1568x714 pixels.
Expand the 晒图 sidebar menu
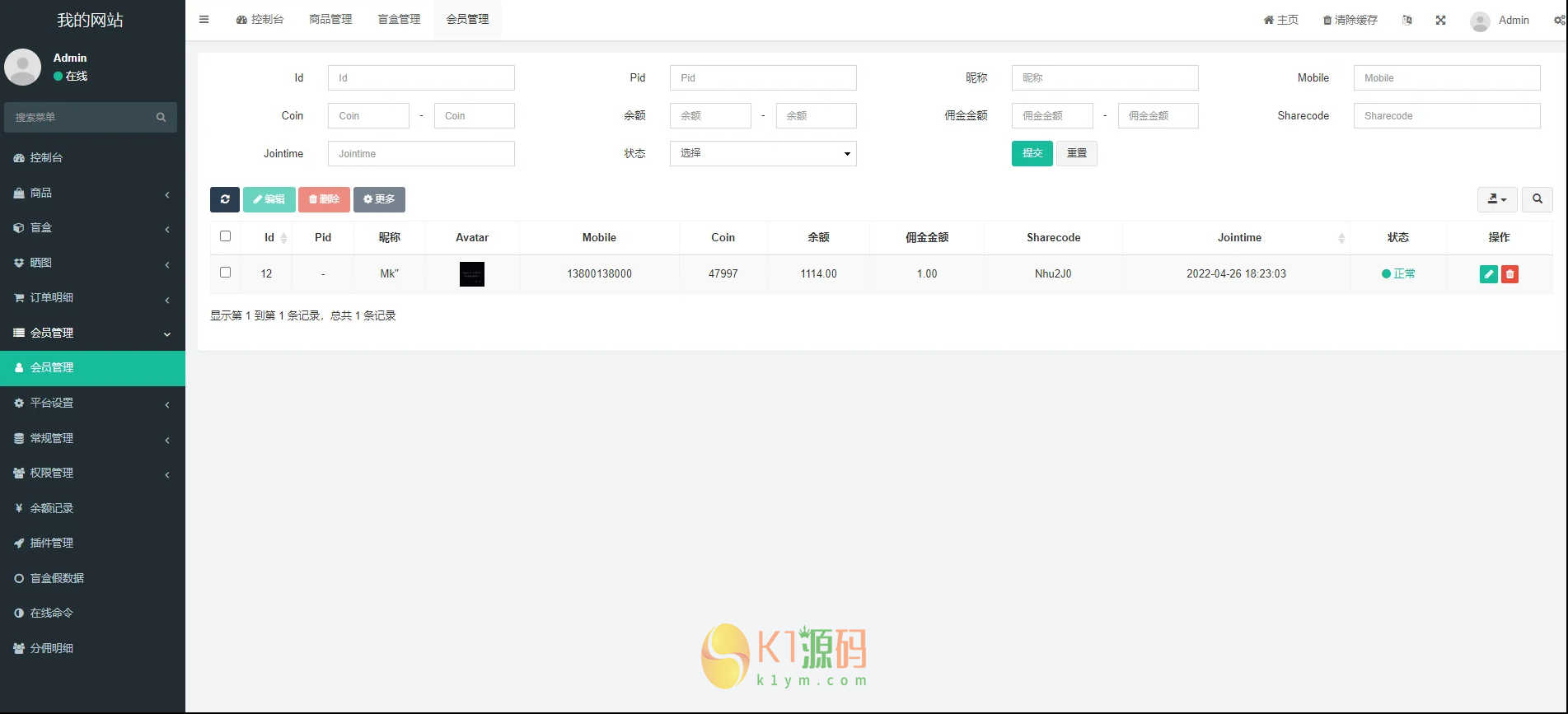[92, 263]
